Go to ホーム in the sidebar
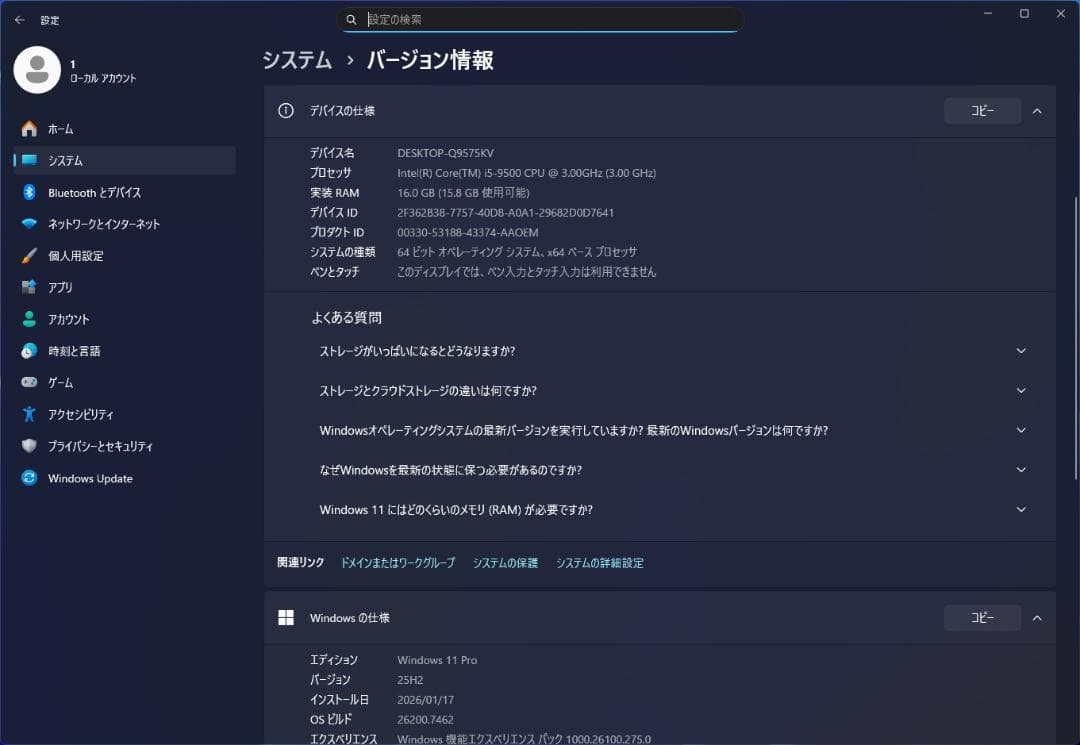Image resolution: width=1080 pixels, height=745 pixels. tap(60, 129)
